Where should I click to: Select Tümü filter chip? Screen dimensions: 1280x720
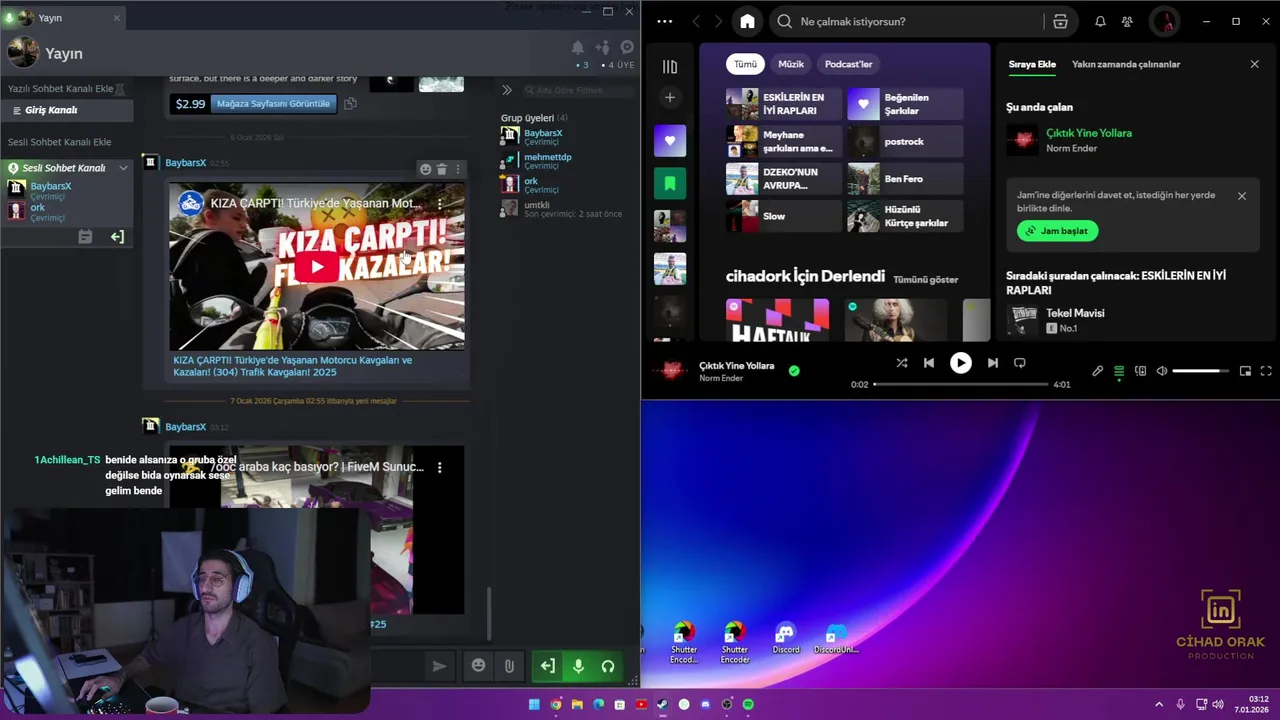tap(746, 64)
